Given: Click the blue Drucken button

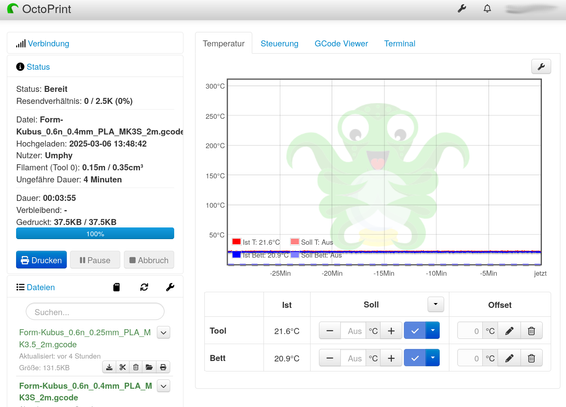Looking at the screenshot, I should [41, 260].
